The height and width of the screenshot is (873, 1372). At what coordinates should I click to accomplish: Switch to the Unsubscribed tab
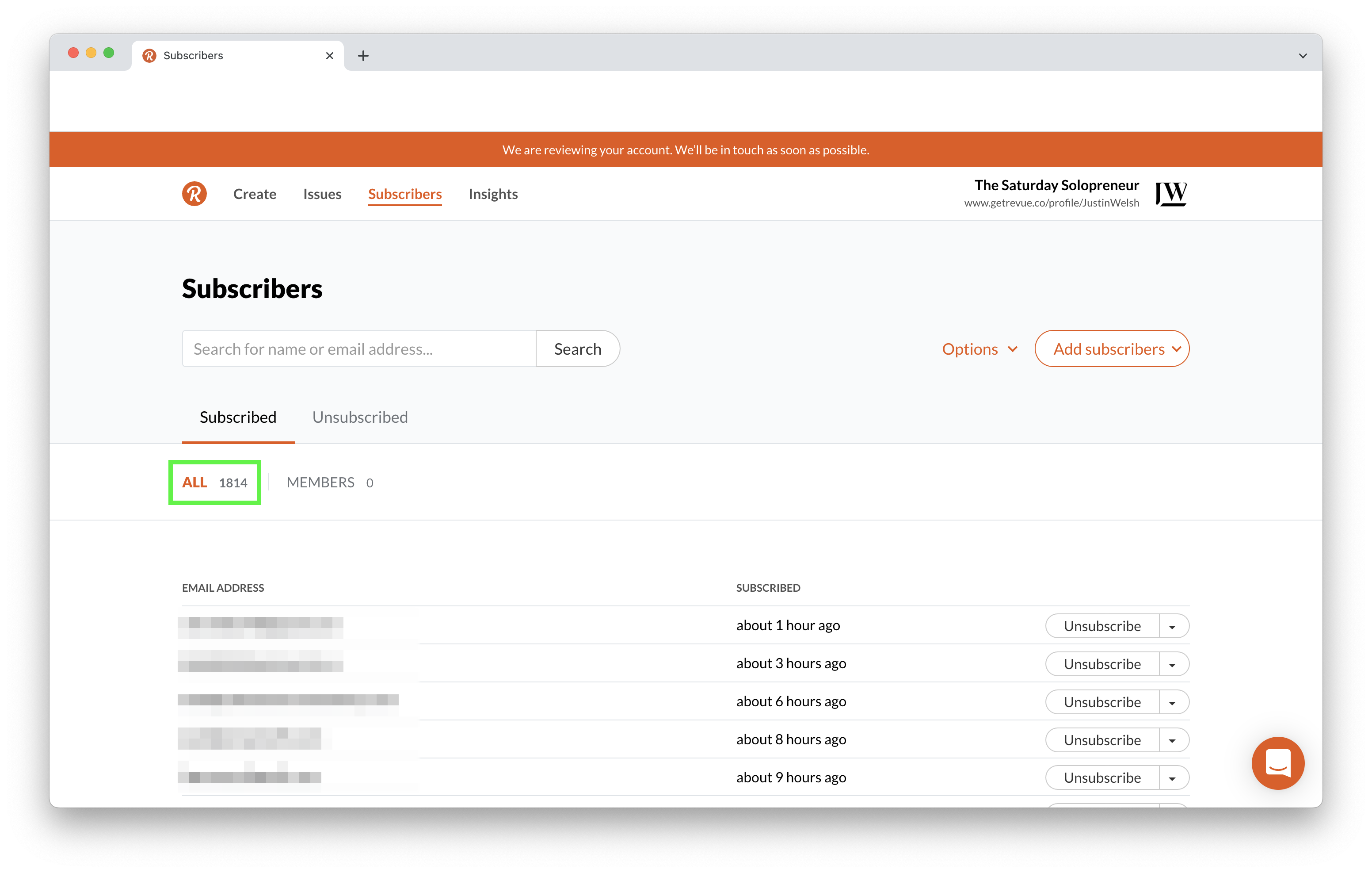360,417
